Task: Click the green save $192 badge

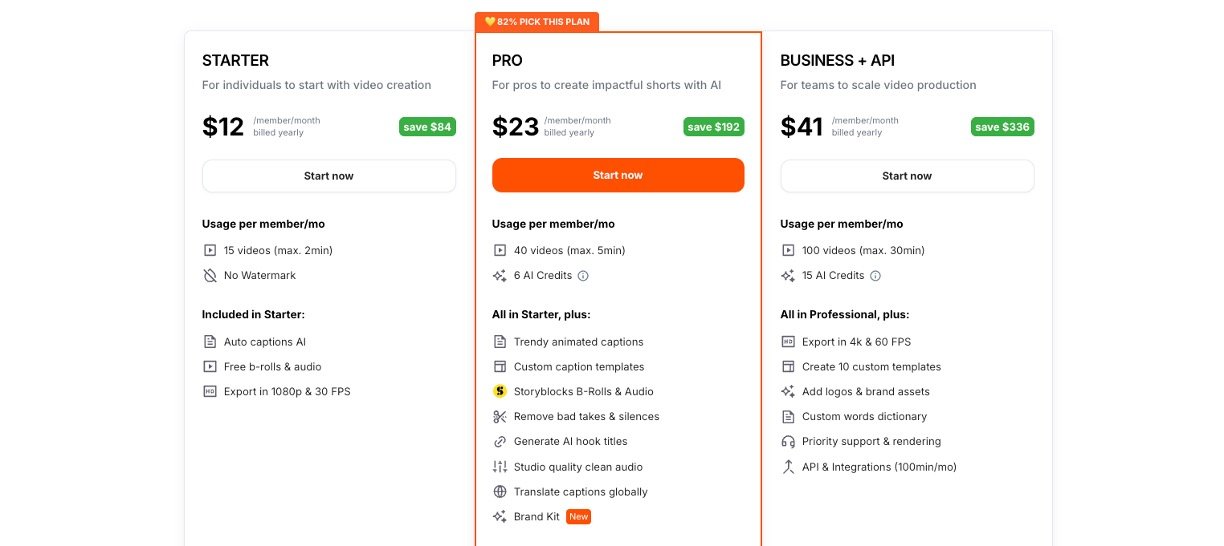Action: tap(714, 127)
